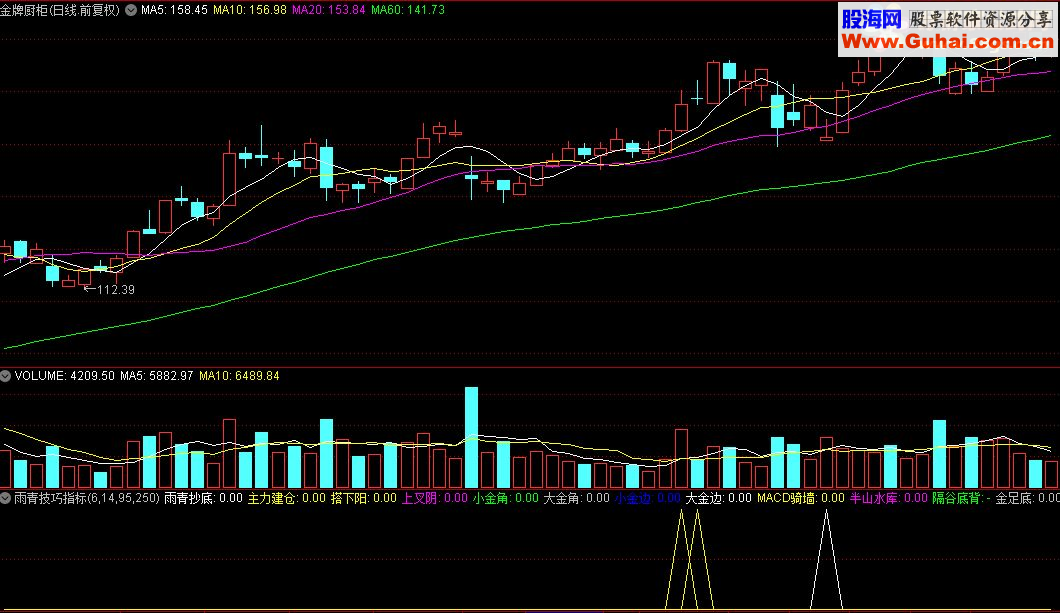Select the MACD骑墙: 0.00 label
The image size is (1060, 613).
click(x=800, y=498)
